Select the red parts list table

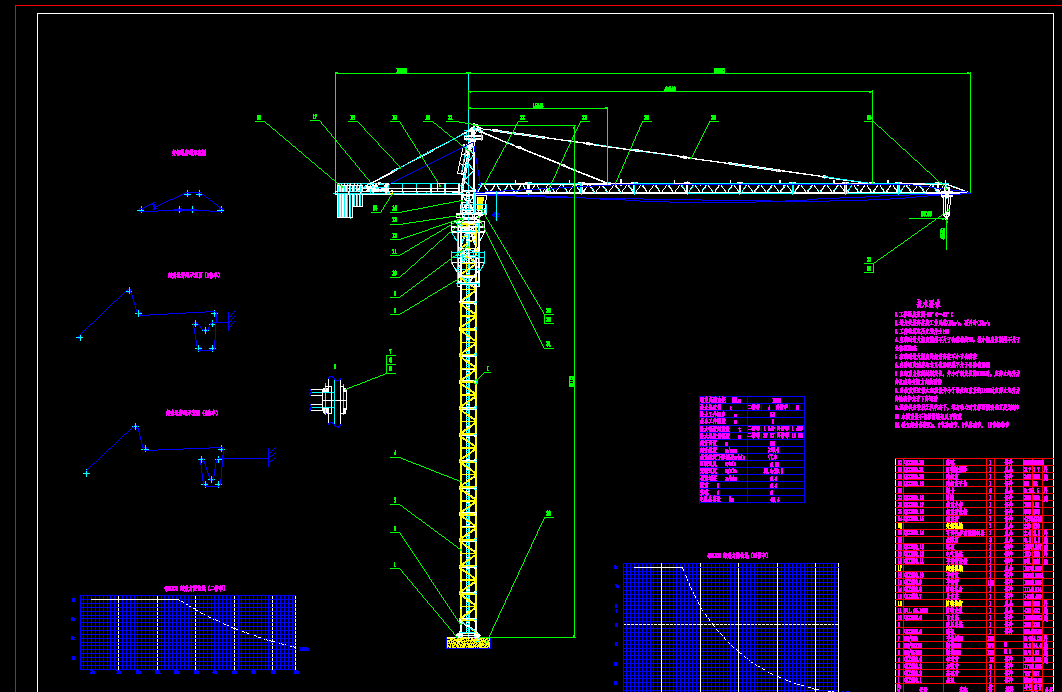975,575
